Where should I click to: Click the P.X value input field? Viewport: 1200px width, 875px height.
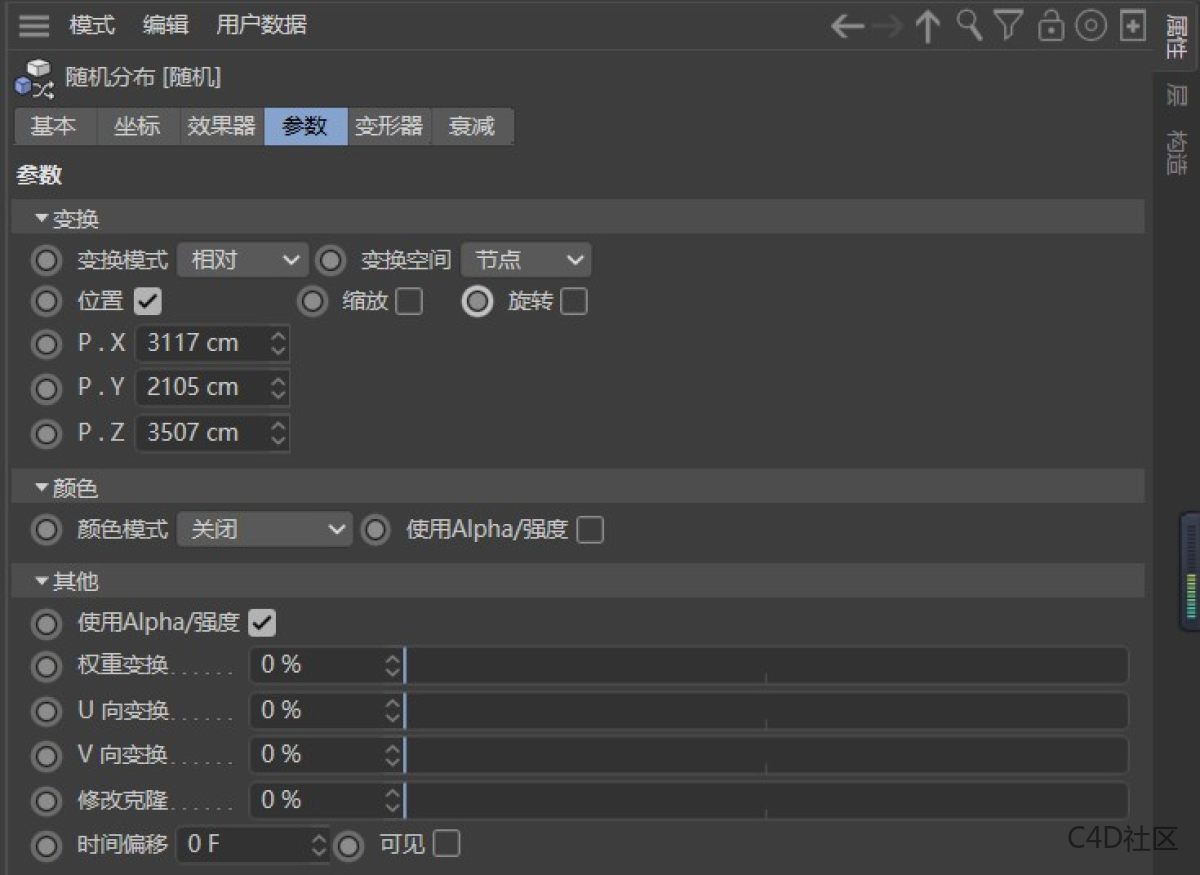[x=205, y=343]
